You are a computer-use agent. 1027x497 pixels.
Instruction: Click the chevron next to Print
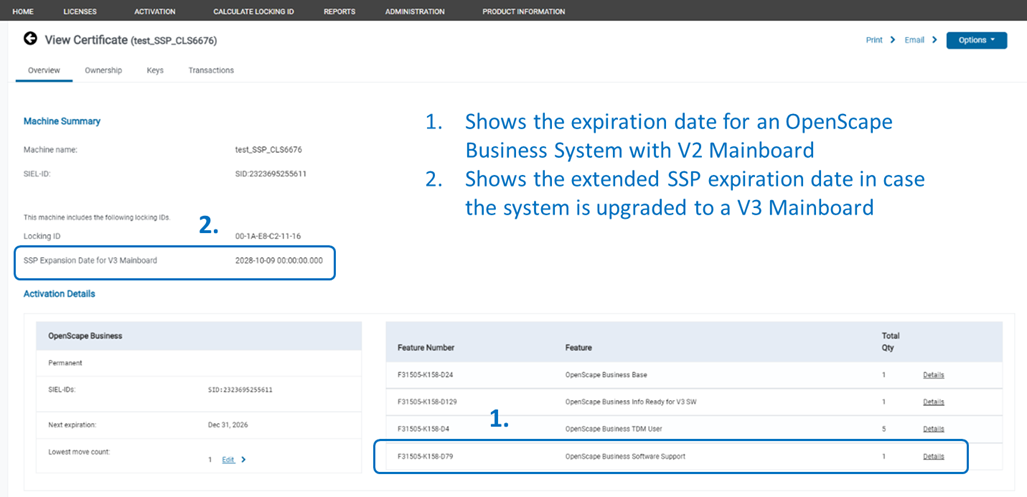pyautogui.click(x=893, y=40)
